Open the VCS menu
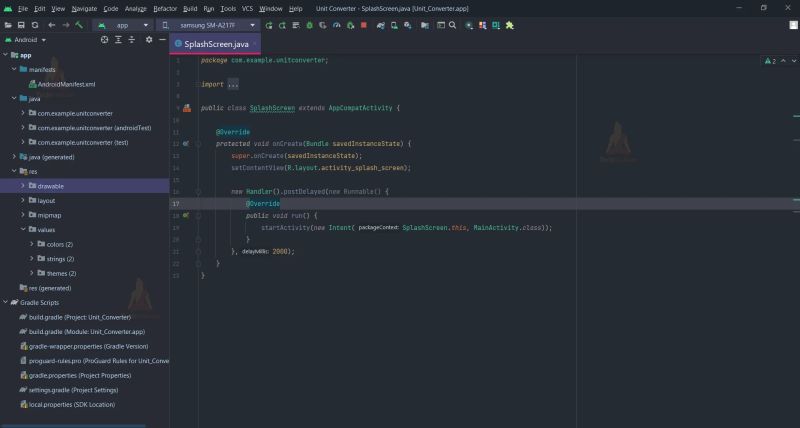Viewport: 800px width, 428px height. pos(247,9)
